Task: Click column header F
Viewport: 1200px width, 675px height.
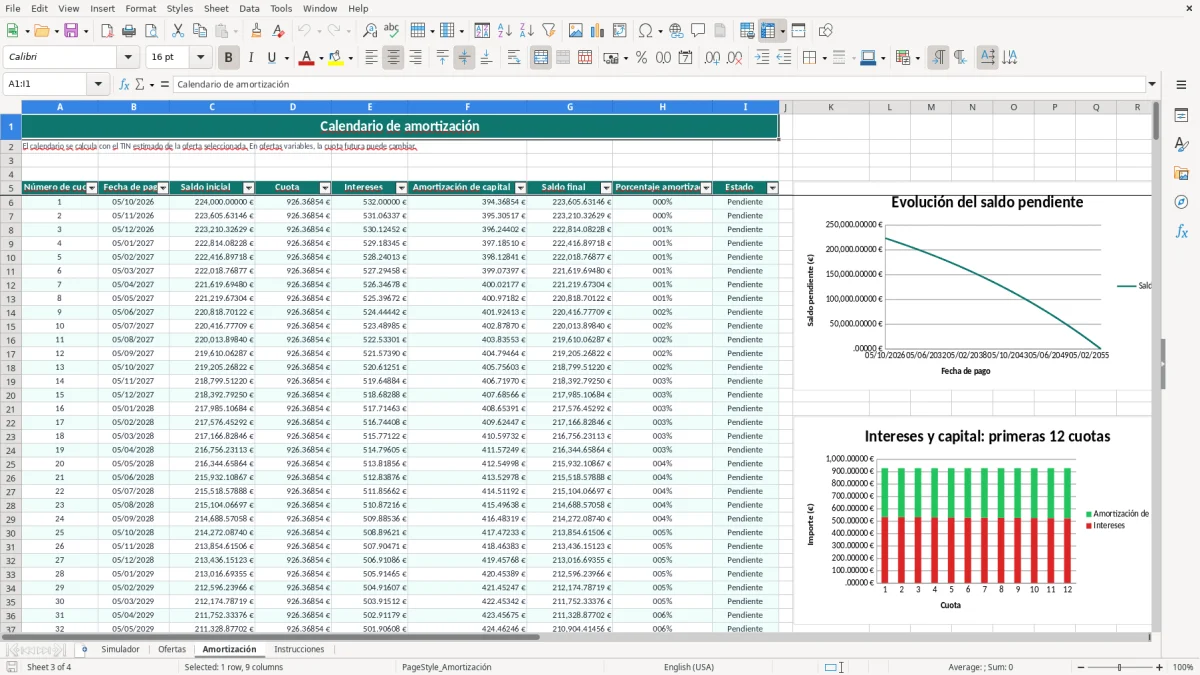Action: tap(467, 107)
